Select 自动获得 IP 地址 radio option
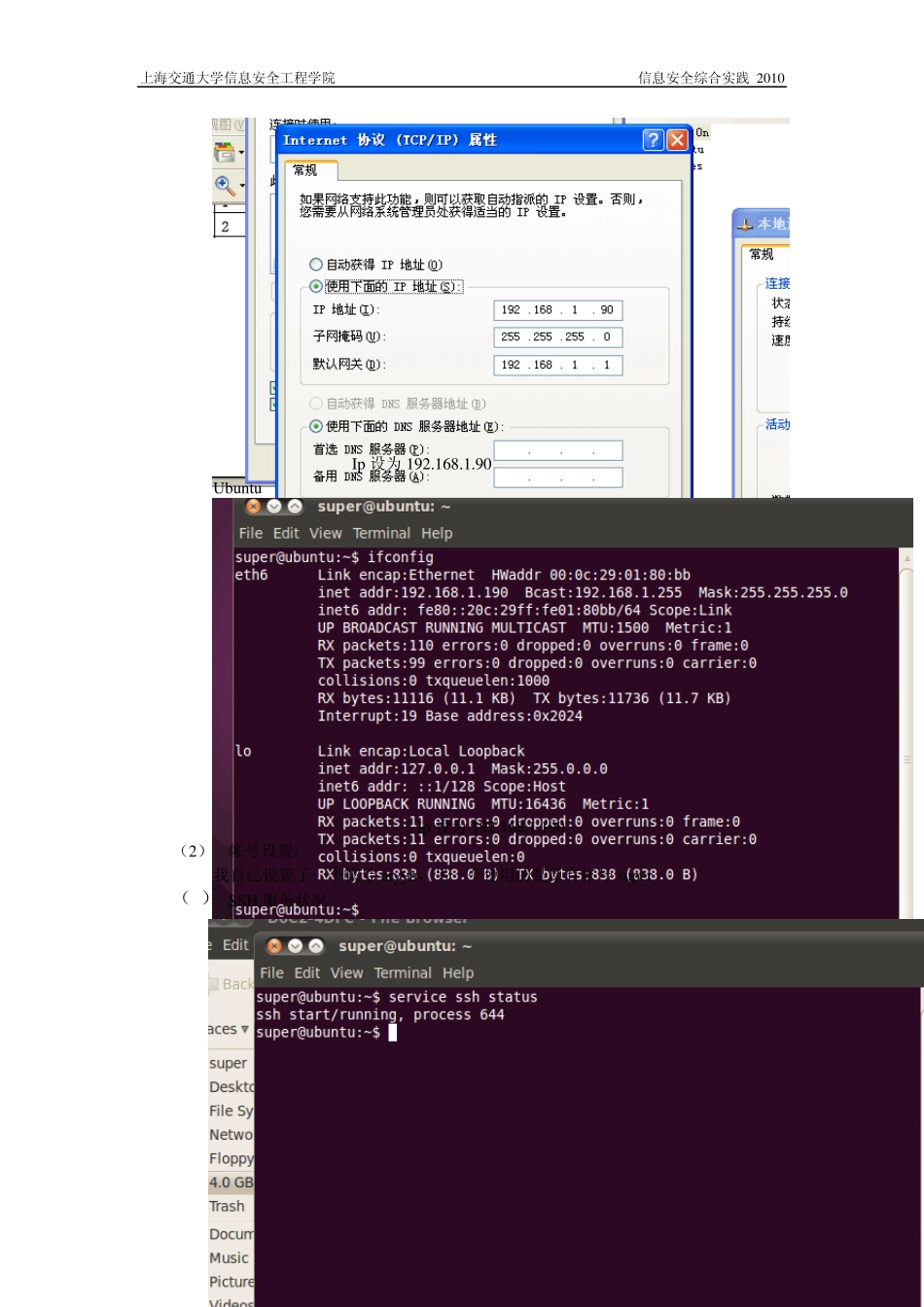The height and width of the screenshot is (1307, 924). [x=315, y=265]
